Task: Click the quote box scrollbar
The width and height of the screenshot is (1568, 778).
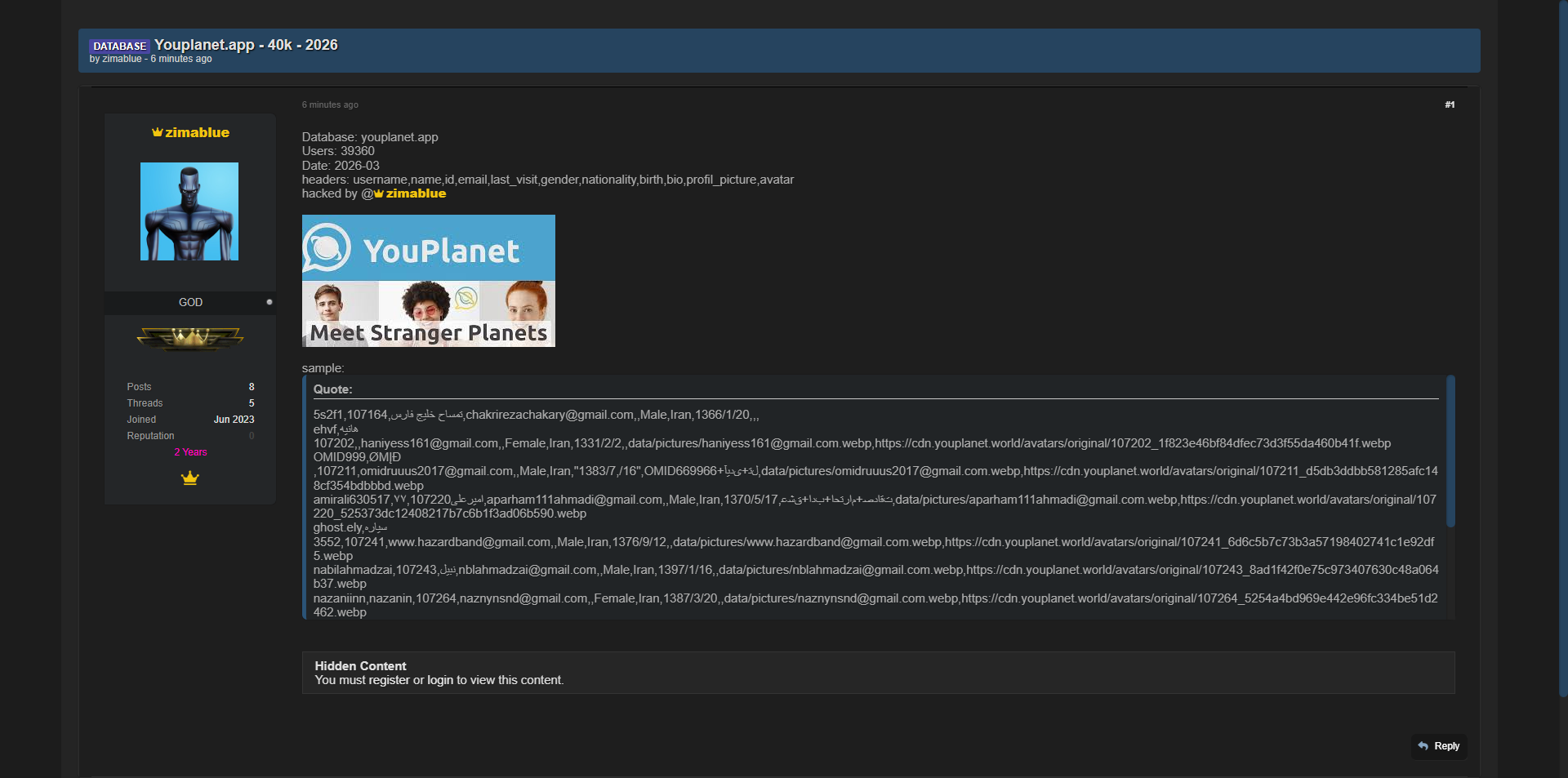Action: coord(1450,451)
